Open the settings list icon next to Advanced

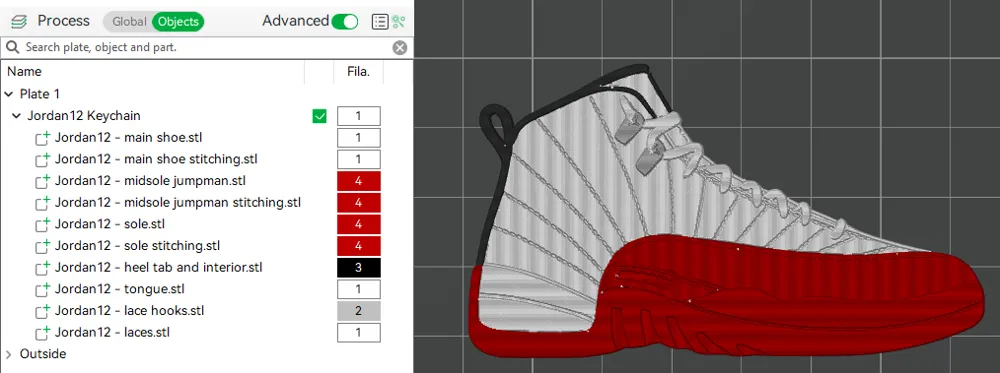[380, 22]
